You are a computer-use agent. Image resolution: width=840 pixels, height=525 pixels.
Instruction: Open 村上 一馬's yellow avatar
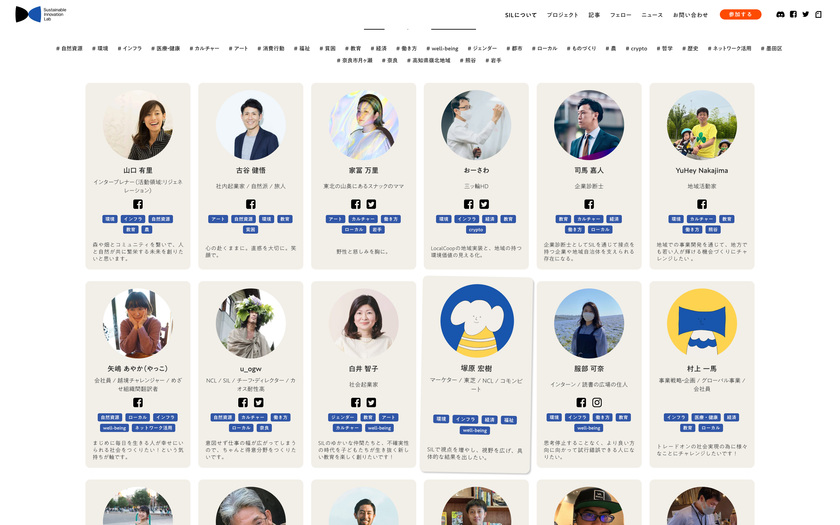(702, 324)
